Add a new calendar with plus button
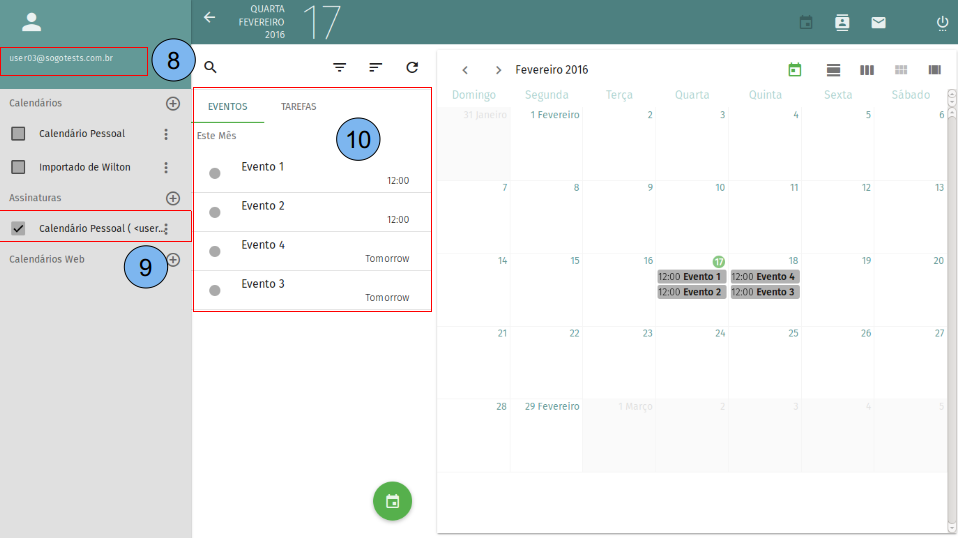This screenshot has width=960, height=538. pos(173,103)
